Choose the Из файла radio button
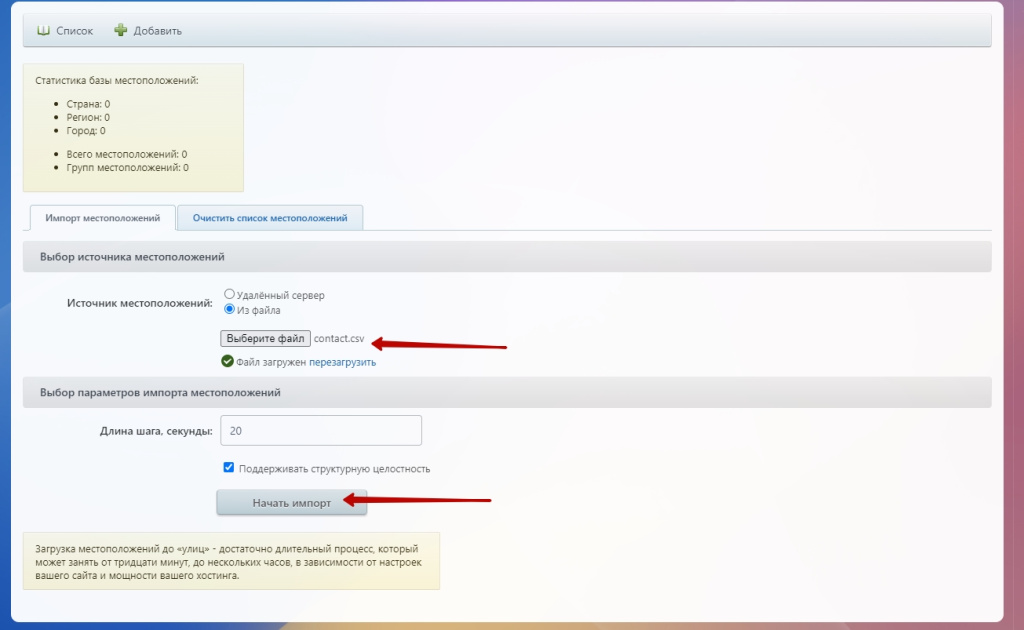Image resolution: width=1024 pixels, height=630 pixels. click(230, 310)
